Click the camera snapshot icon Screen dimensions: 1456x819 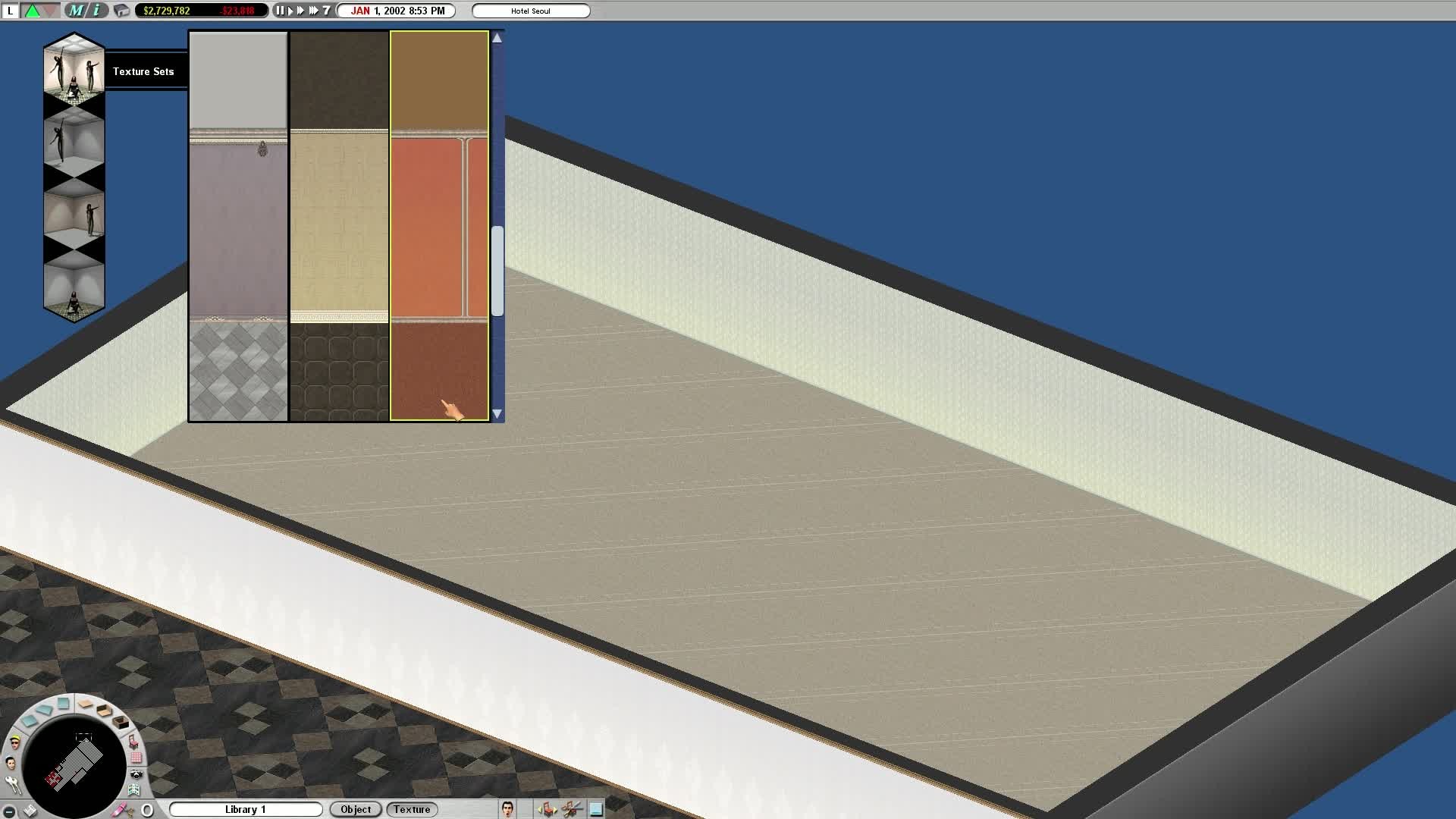pos(136,773)
